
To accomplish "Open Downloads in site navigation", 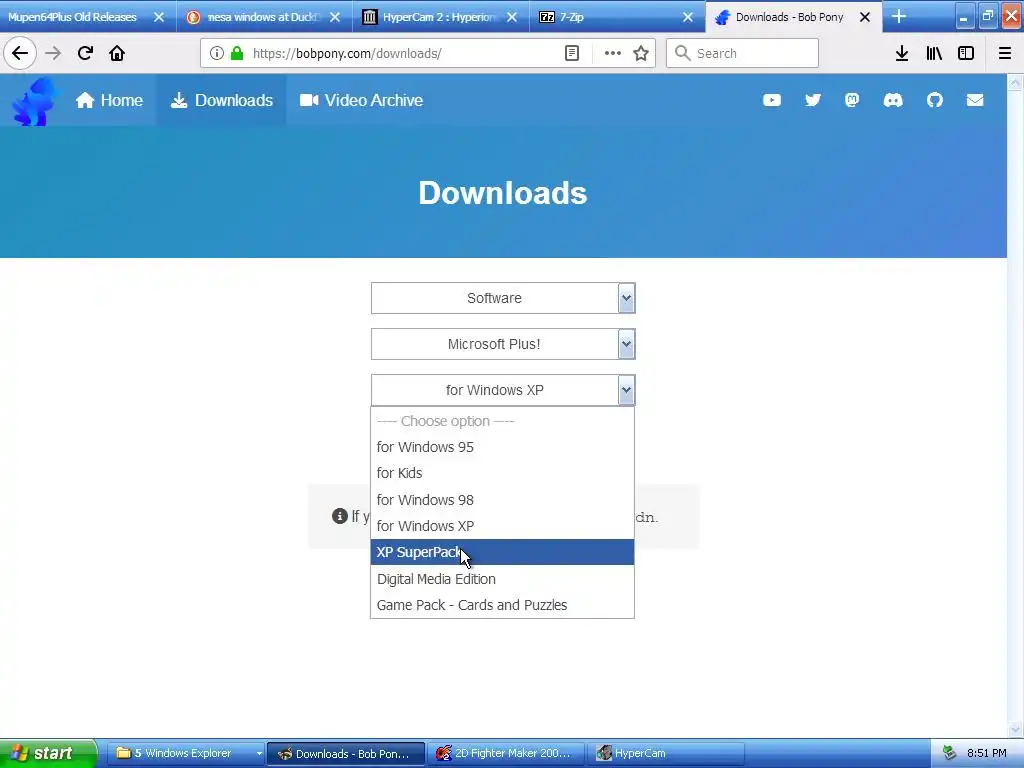I will [x=221, y=100].
